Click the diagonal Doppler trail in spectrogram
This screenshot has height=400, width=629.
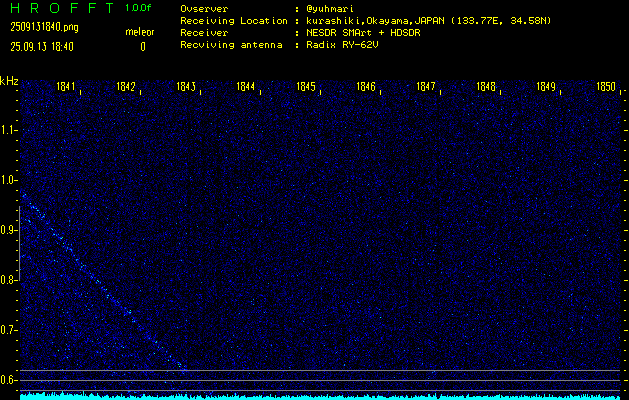[x=102, y=283]
